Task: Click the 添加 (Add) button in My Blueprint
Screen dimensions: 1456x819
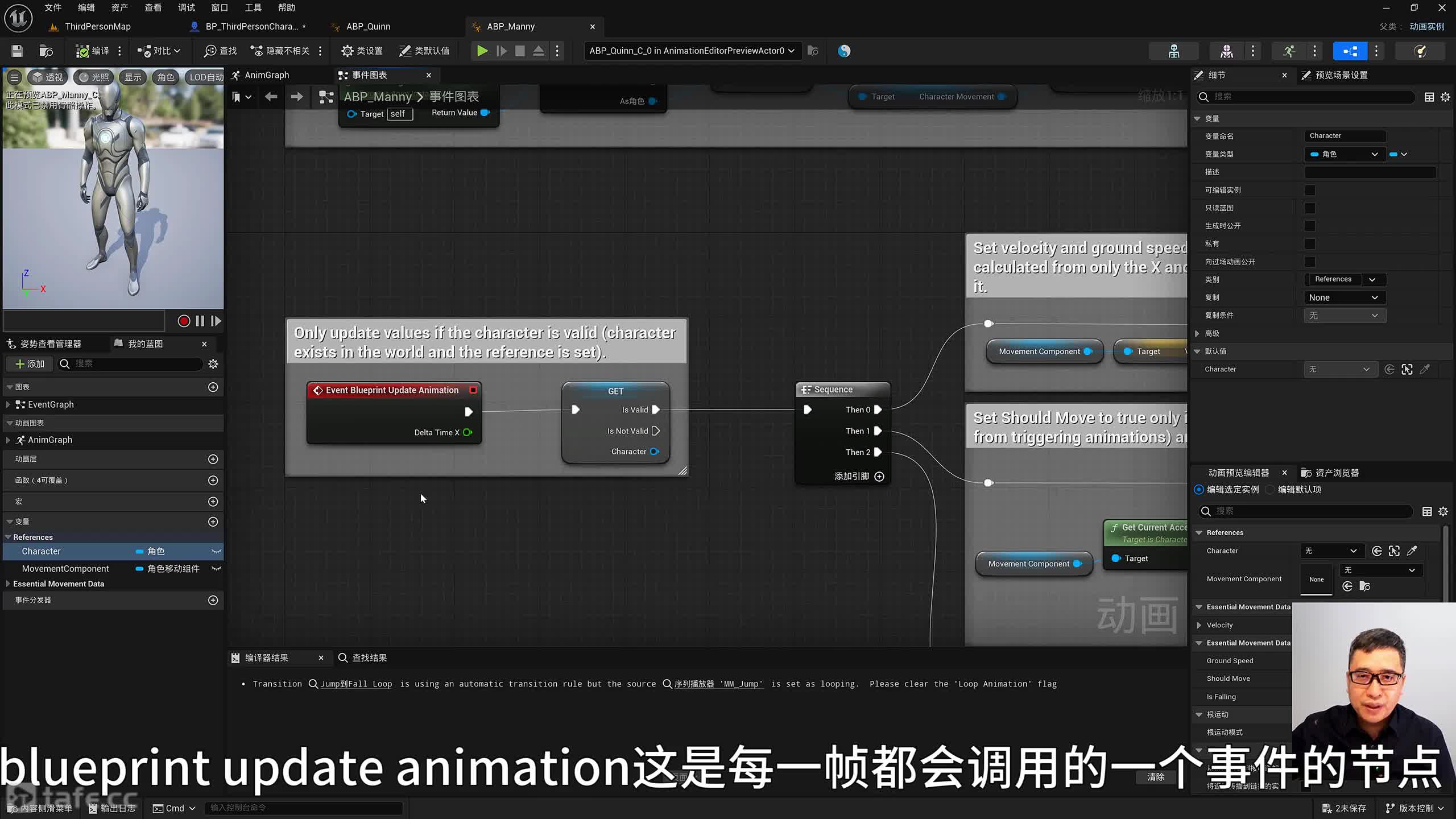Action: pos(30,364)
